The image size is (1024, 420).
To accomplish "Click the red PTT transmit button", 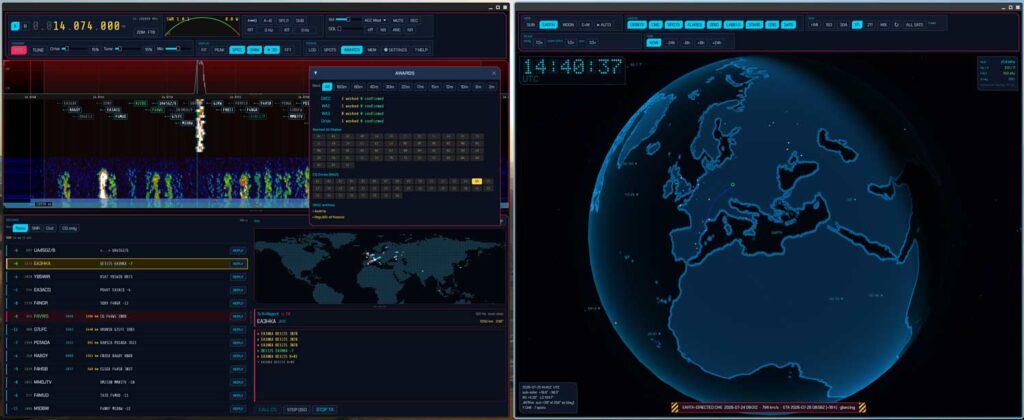I will click(x=19, y=50).
